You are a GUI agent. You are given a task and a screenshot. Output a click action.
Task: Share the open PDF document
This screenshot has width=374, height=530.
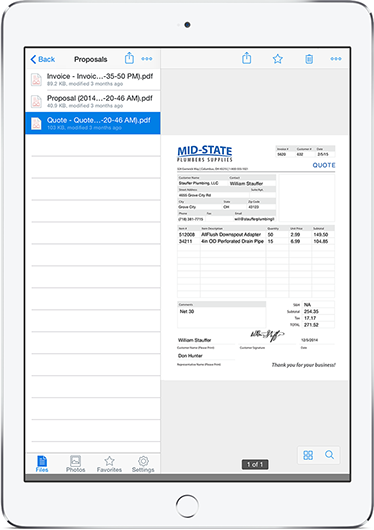(x=247, y=58)
